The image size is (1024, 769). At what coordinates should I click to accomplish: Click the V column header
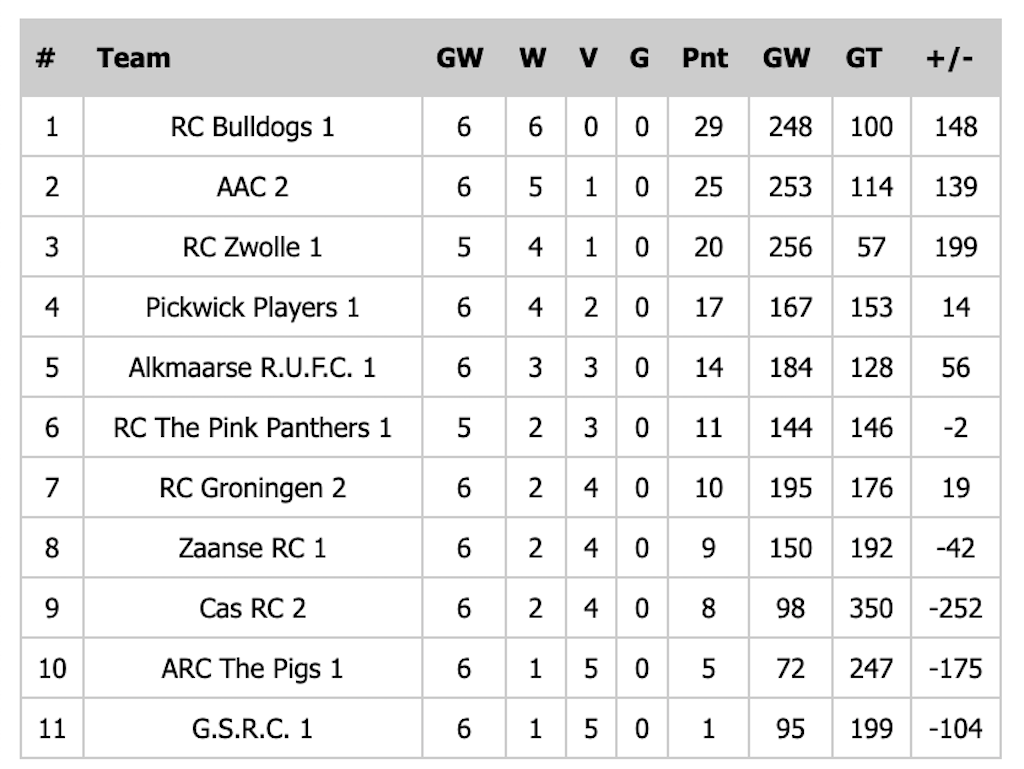[x=589, y=58]
